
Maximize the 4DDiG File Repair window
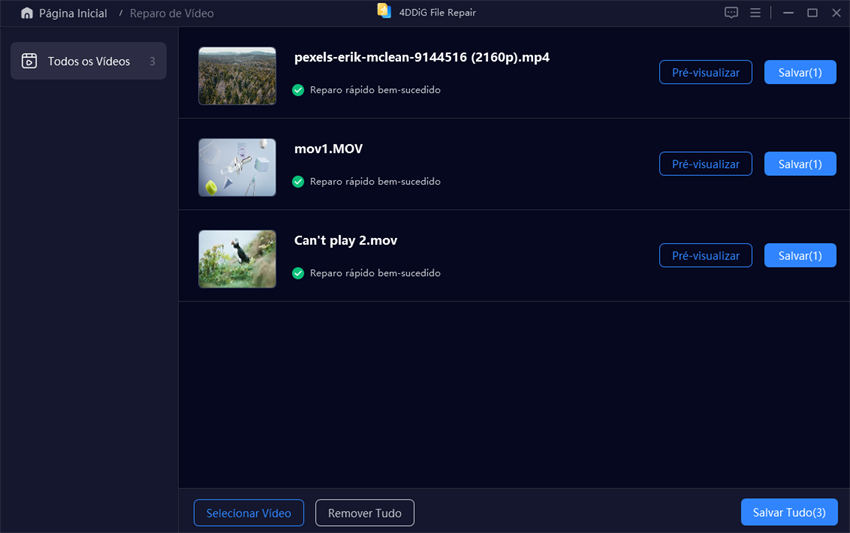point(812,12)
